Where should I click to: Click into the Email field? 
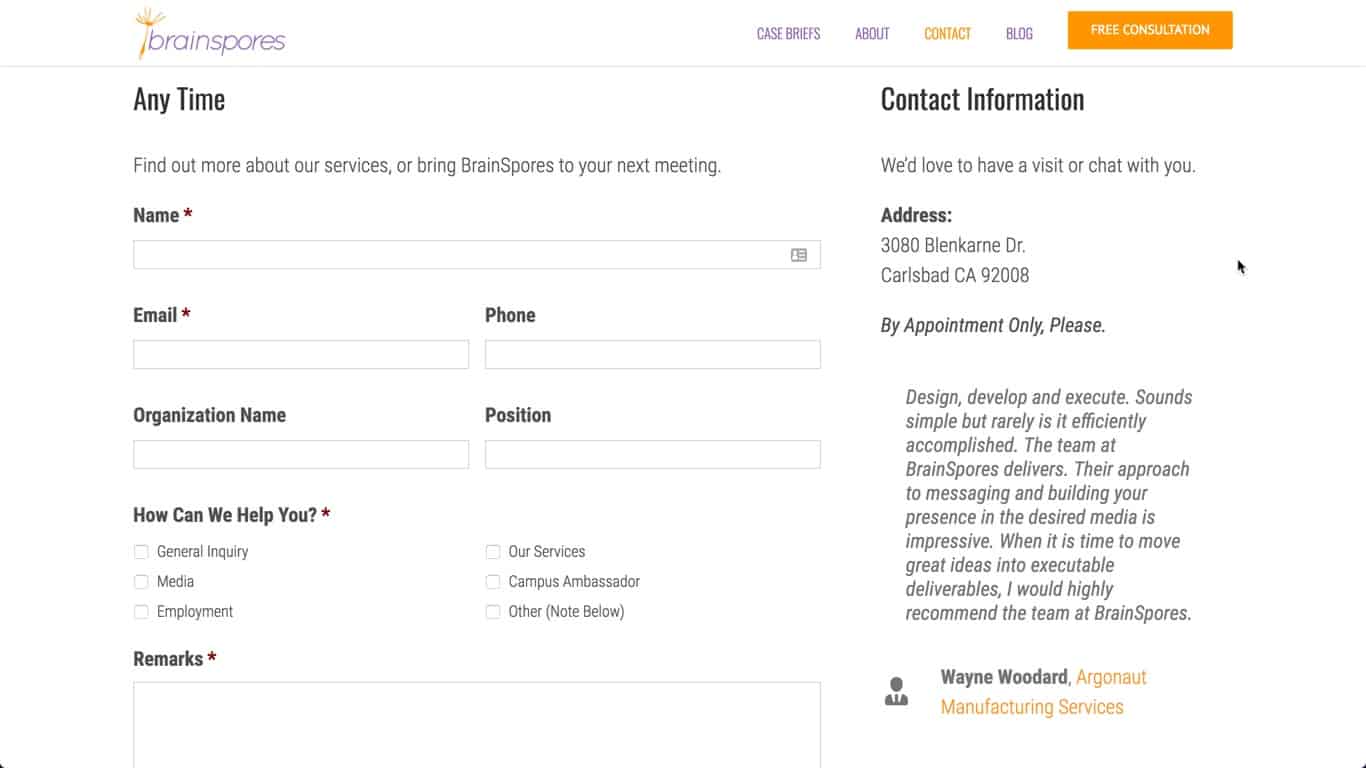[x=300, y=355]
